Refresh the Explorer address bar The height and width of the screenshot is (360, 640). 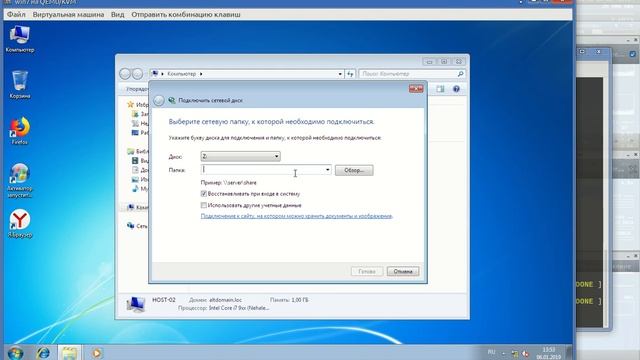(x=350, y=74)
